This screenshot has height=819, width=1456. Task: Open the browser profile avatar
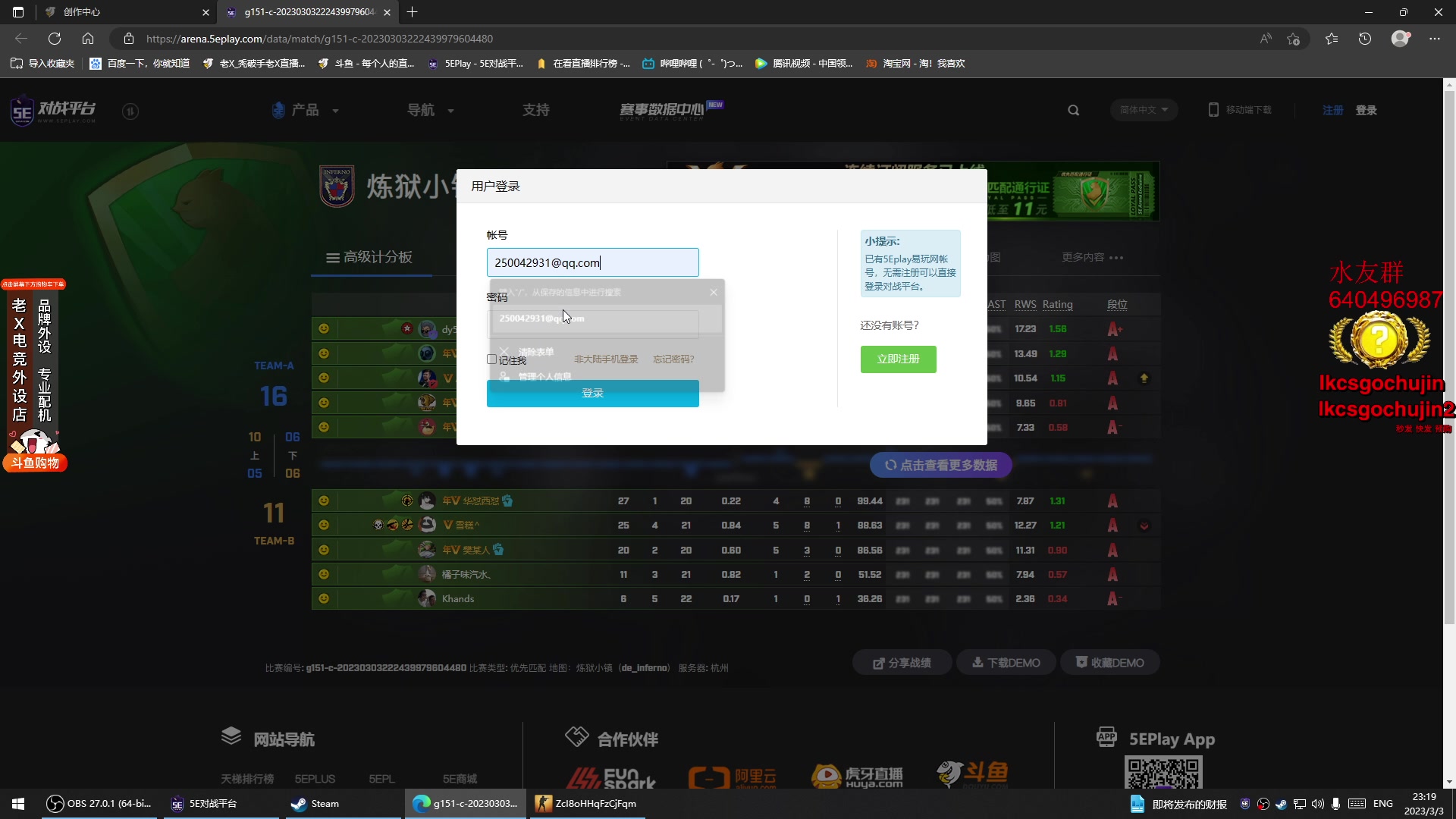(1401, 39)
